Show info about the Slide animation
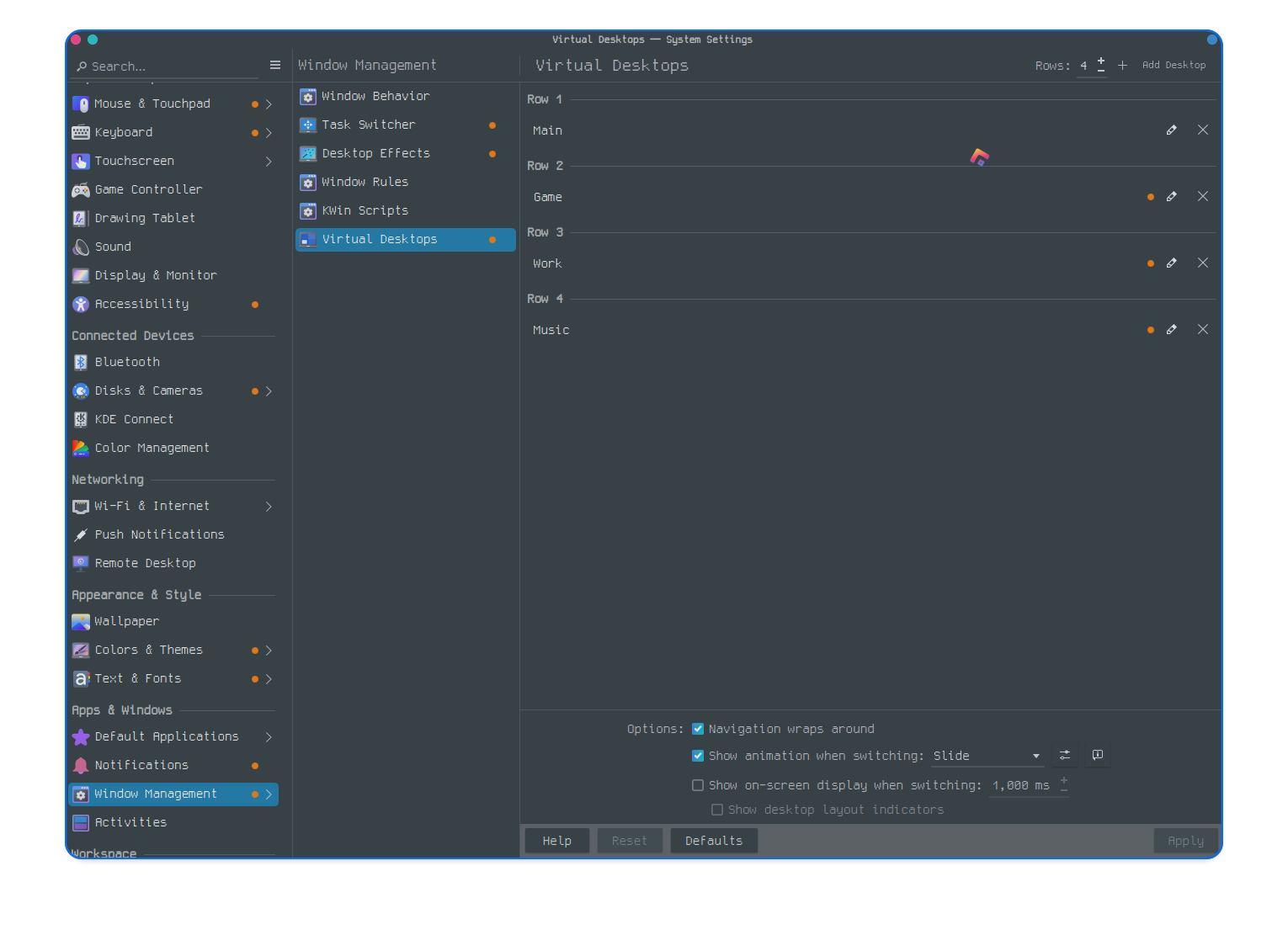 click(1098, 755)
